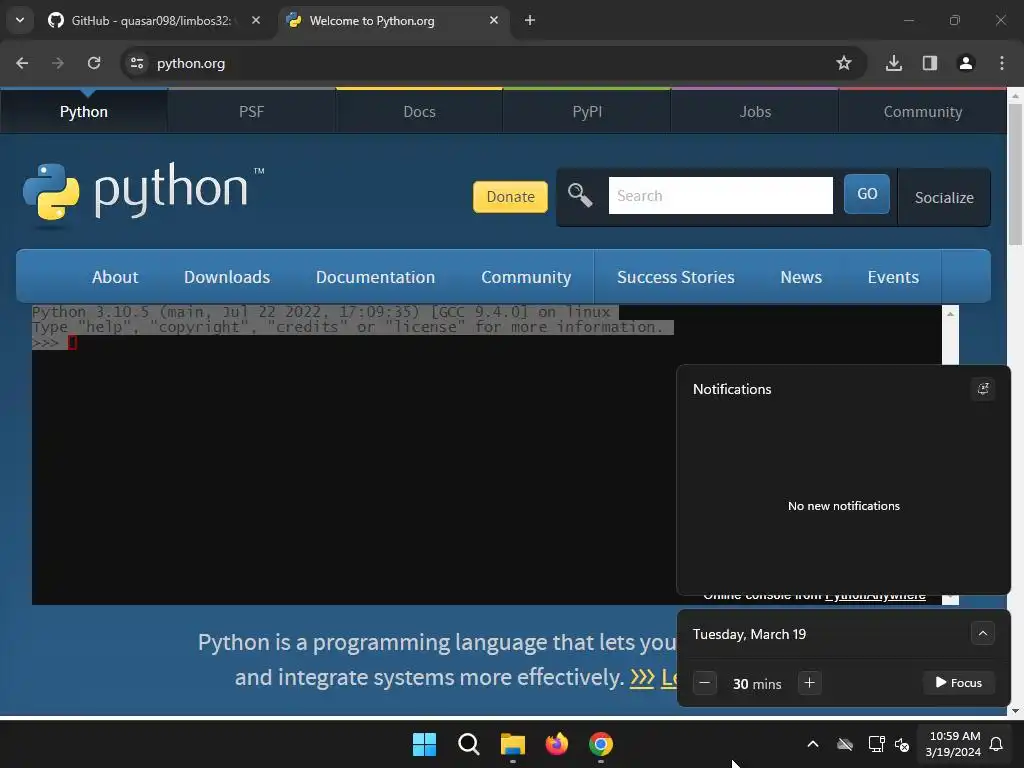The height and width of the screenshot is (768, 1024).
Task: Open the tab search dropdown arrow
Action: [x=20, y=20]
